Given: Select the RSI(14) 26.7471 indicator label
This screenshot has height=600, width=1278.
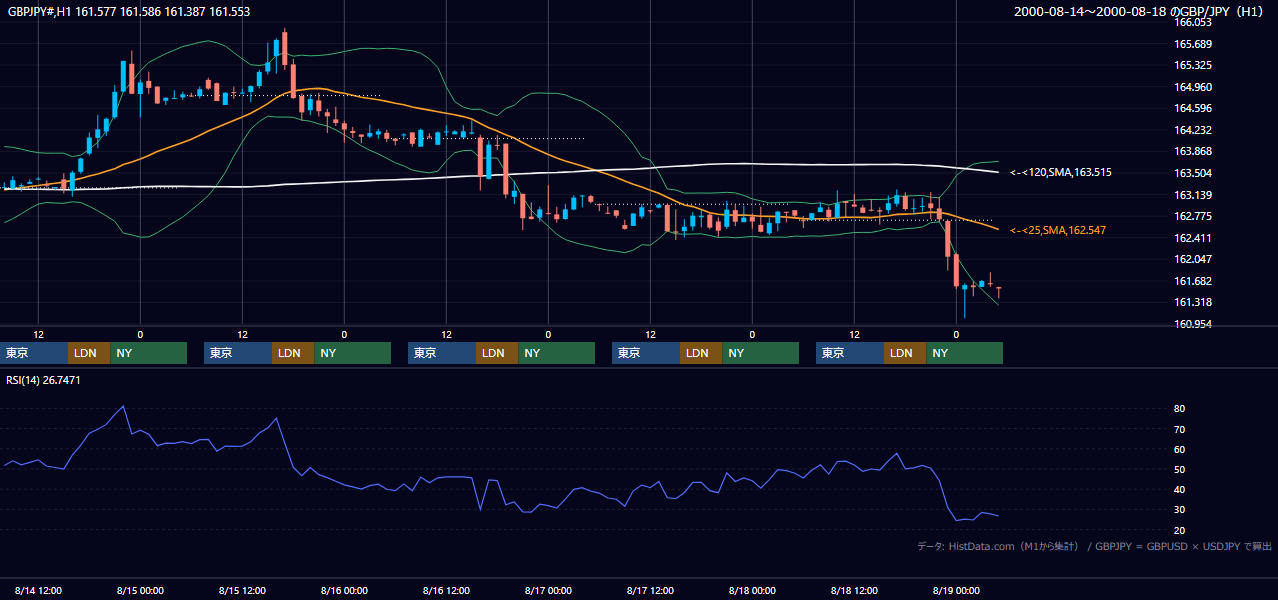Looking at the screenshot, I should click(x=44, y=380).
